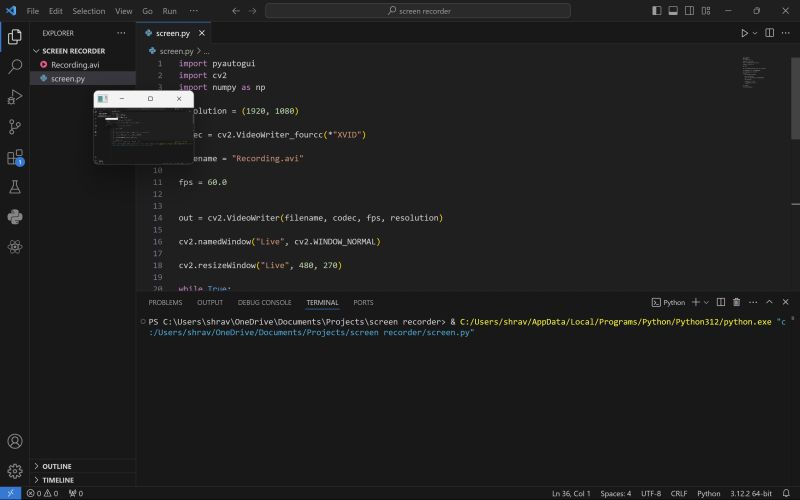Toggle the primary side bar layout

click(x=656, y=10)
